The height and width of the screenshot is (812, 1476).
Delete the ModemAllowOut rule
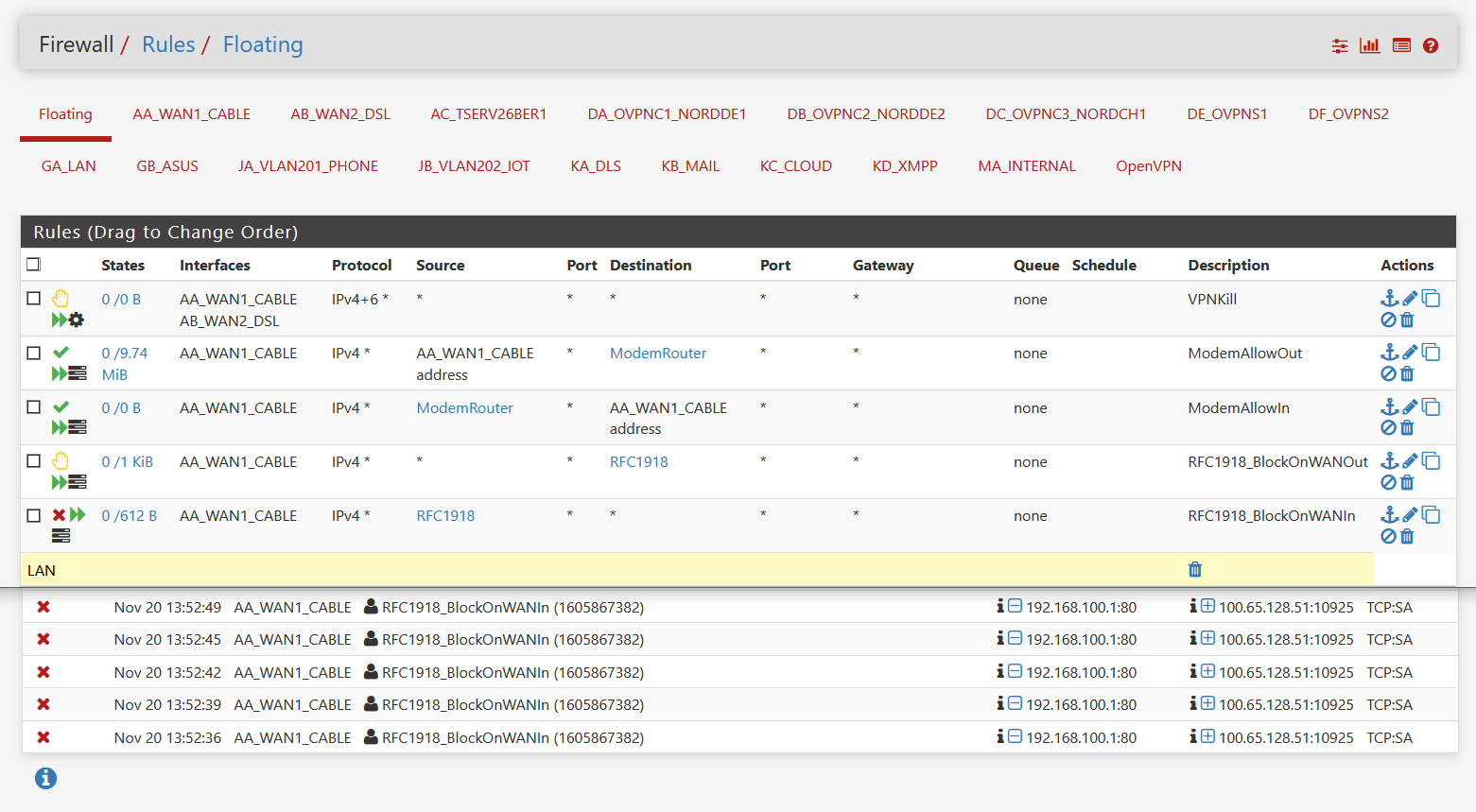coord(1407,374)
